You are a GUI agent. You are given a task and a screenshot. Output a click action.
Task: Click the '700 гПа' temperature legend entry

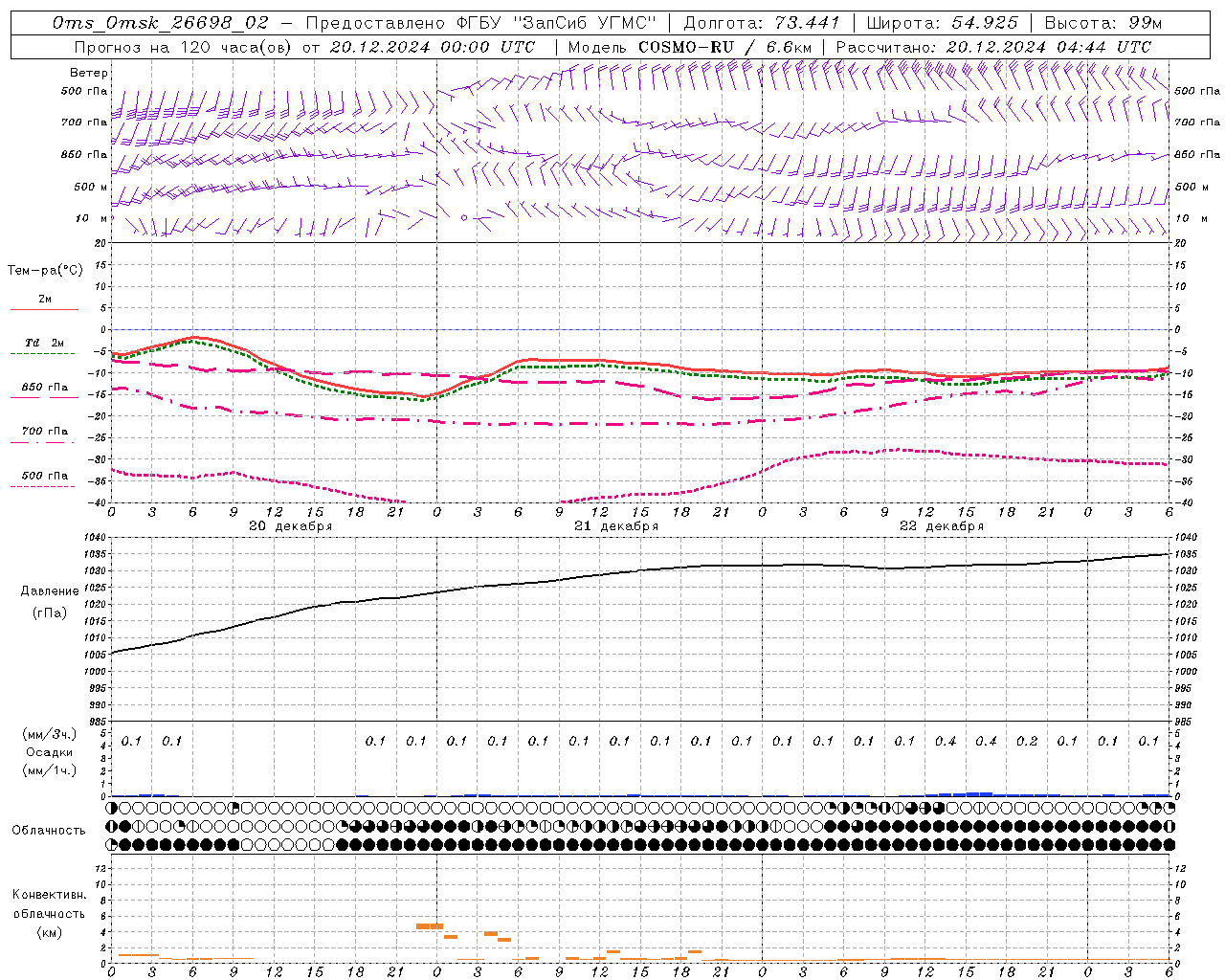coord(45,431)
